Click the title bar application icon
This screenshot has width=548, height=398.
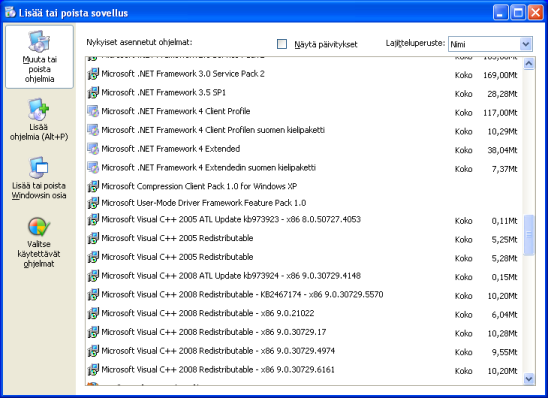tap(10, 12)
